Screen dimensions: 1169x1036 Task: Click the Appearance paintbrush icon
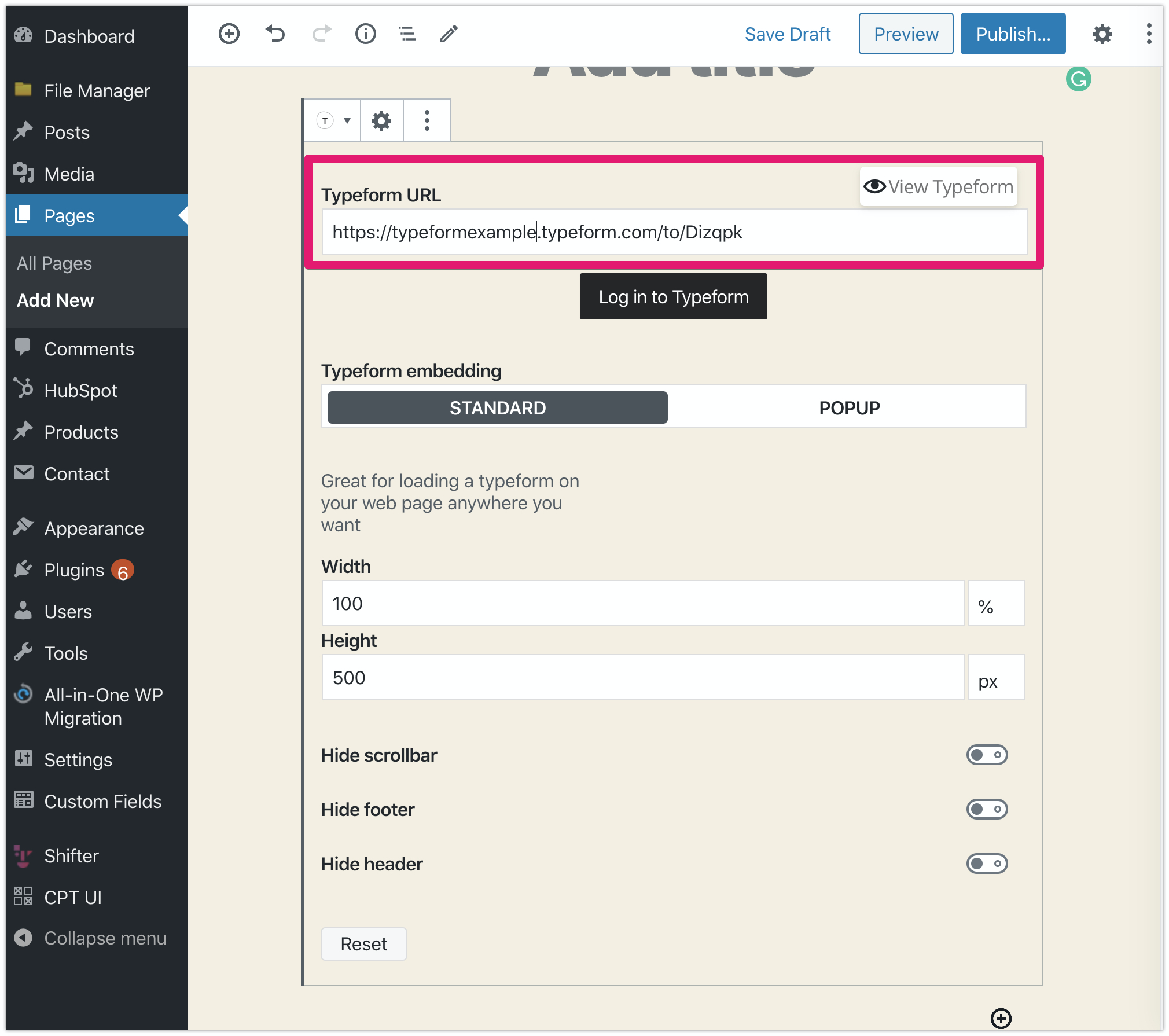coord(23,527)
